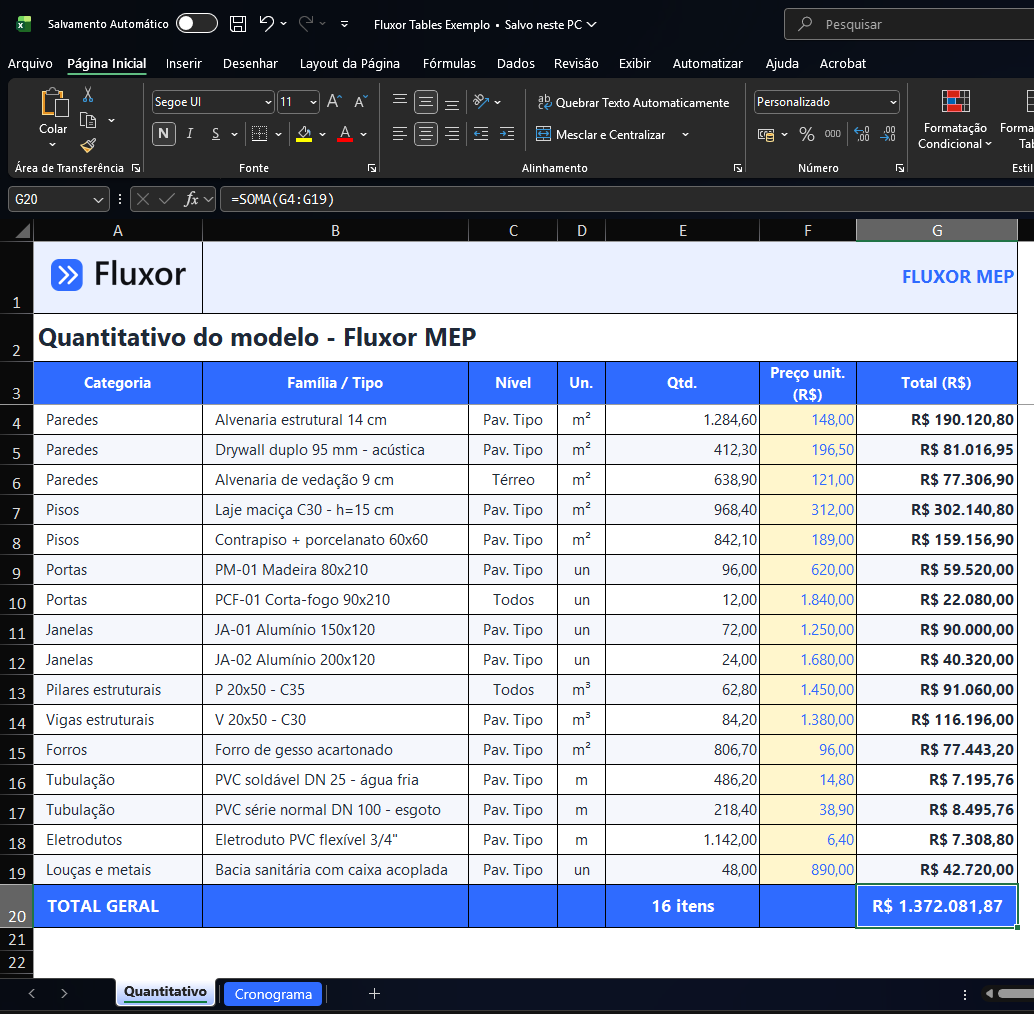Open the Customize Quick Access Toolbar dropdown
Image resolution: width=1034 pixels, height=1014 pixels.
click(344, 24)
